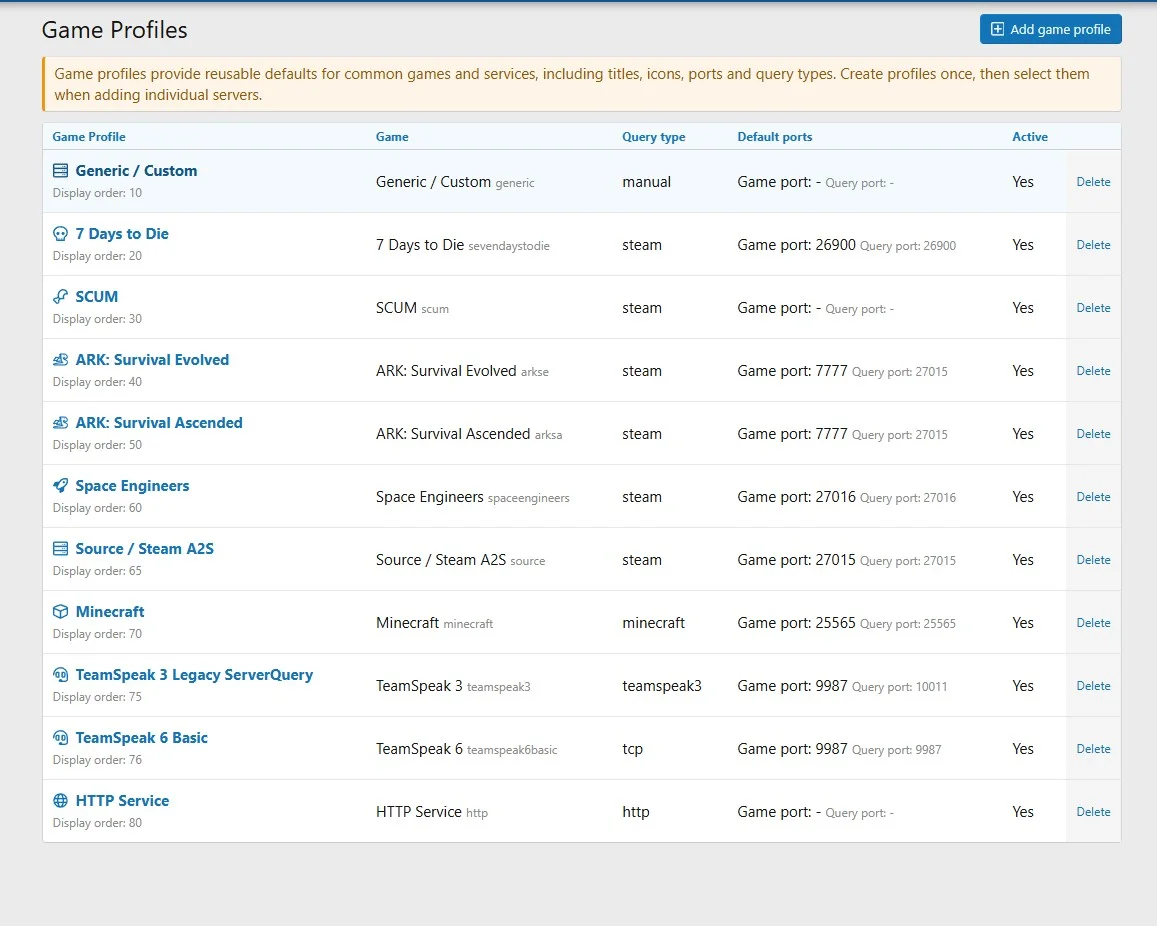This screenshot has height=926, width=1157.
Task: Click 'Game port: 27016' in Space Engineers row
Action: tap(796, 497)
